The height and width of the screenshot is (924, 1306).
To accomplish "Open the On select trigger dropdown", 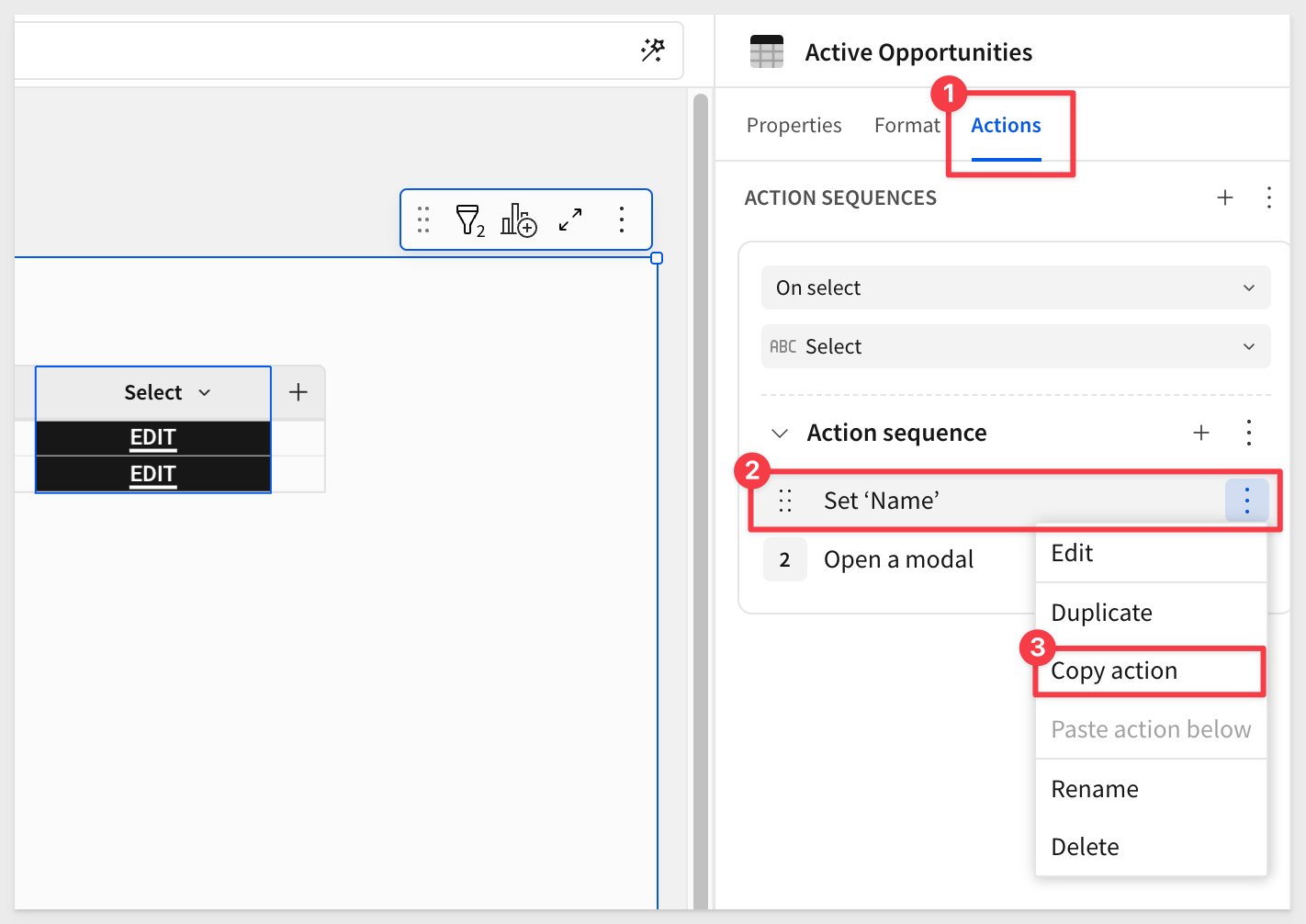I will point(1015,287).
